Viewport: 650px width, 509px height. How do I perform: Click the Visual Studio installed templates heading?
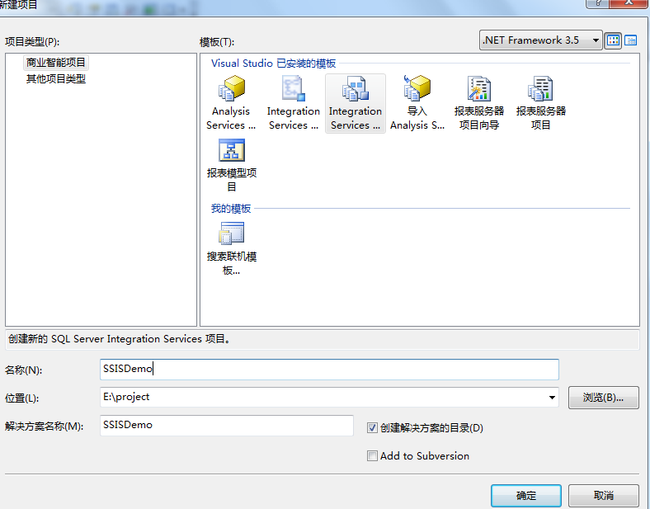(273, 63)
